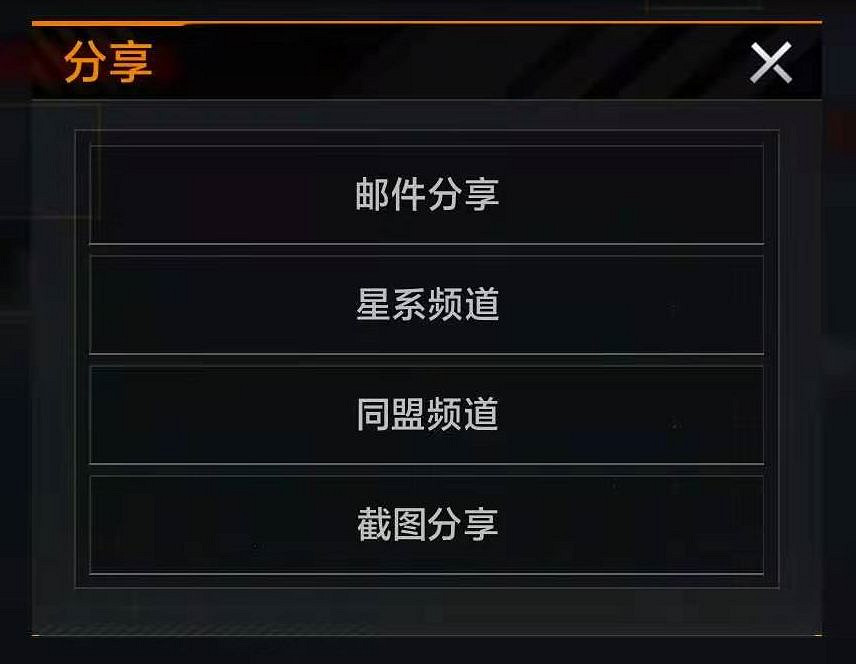Broadcast to alliance members via 同盟频道
856x664 pixels.
[428, 413]
